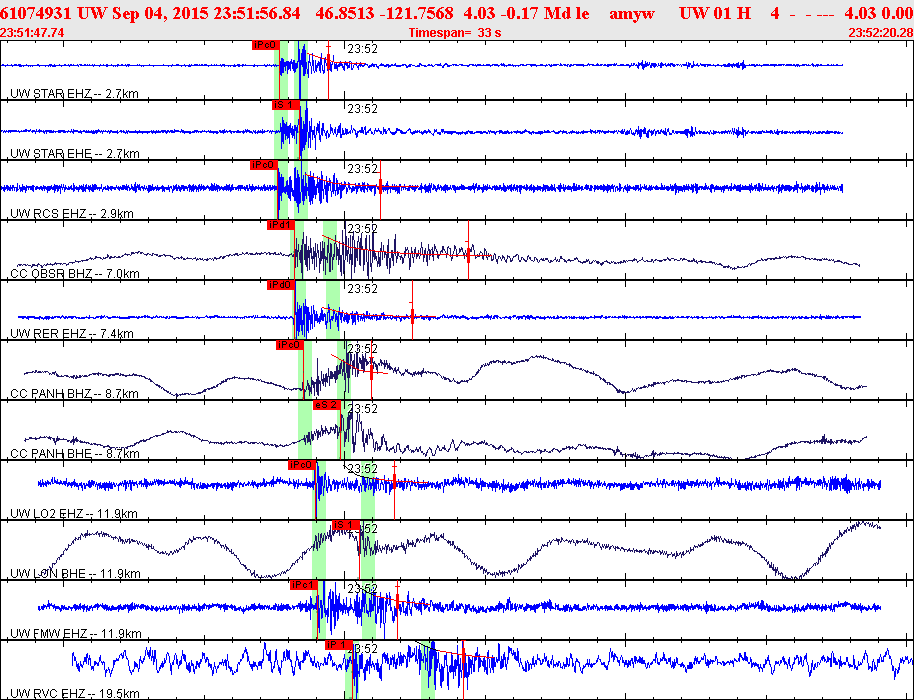Click the end time '23:52:20.28' in header
Screen dimensions: 914x700
881,33
